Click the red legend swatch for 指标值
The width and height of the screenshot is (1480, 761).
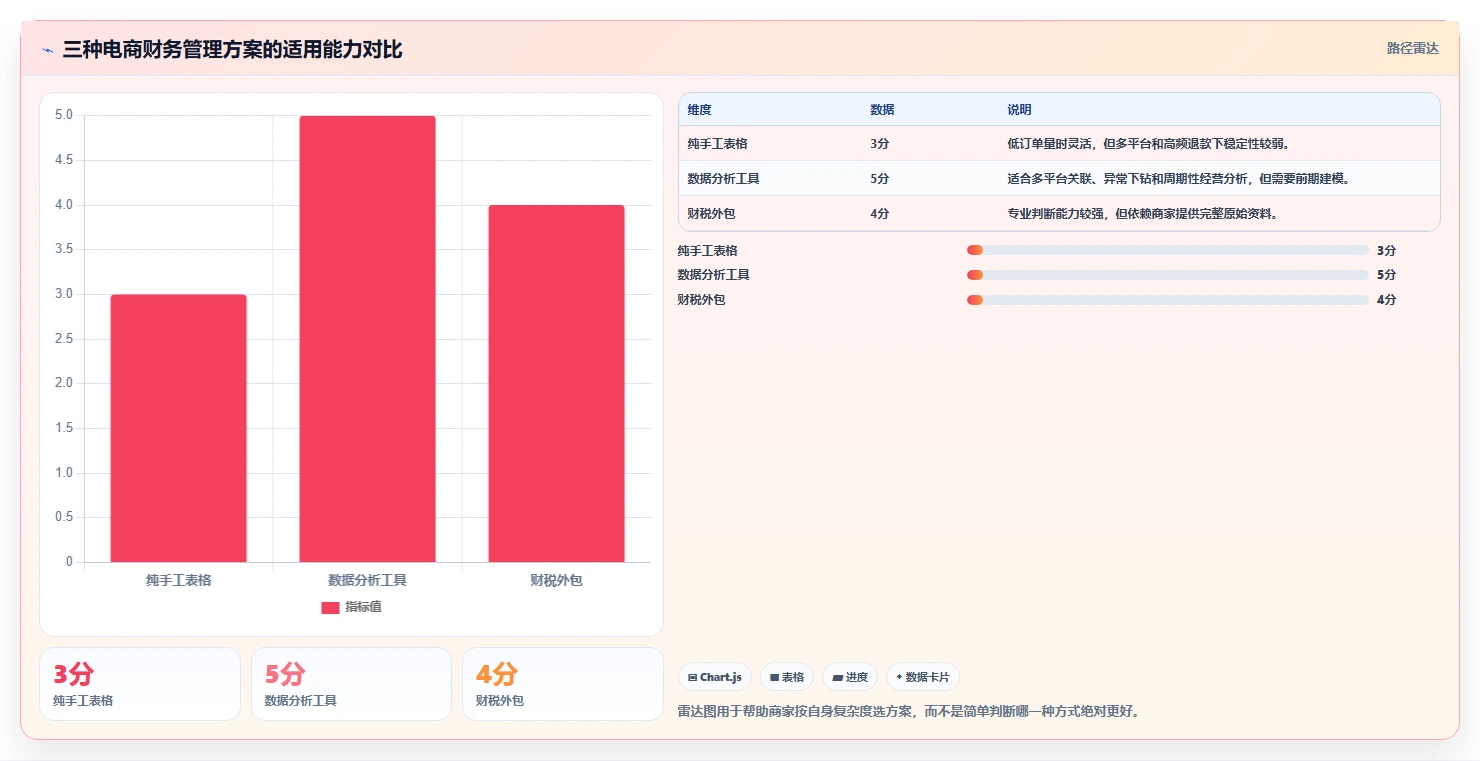click(330, 608)
